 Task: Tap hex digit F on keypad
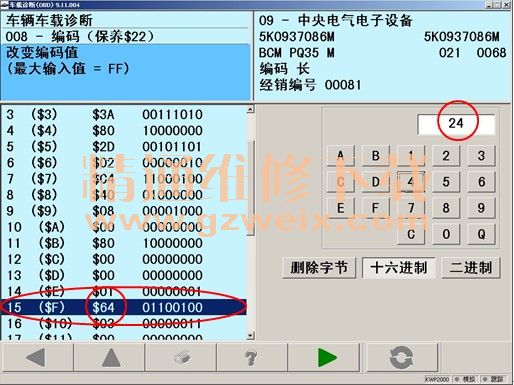coord(375,208)
